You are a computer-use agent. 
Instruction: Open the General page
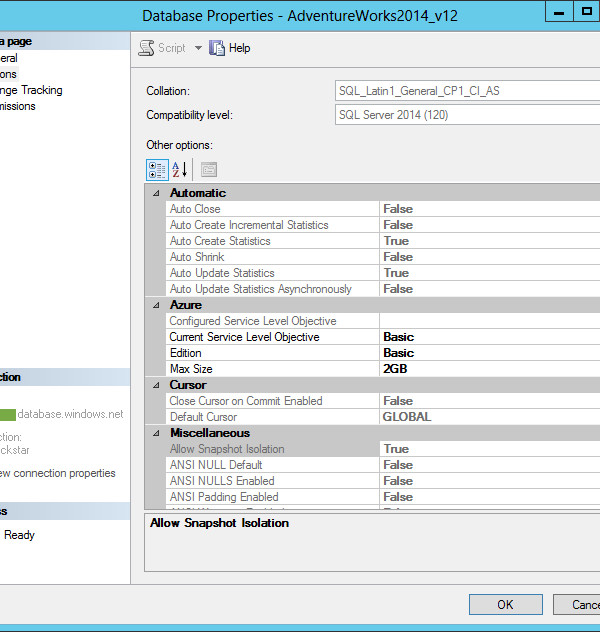[9, 58]
